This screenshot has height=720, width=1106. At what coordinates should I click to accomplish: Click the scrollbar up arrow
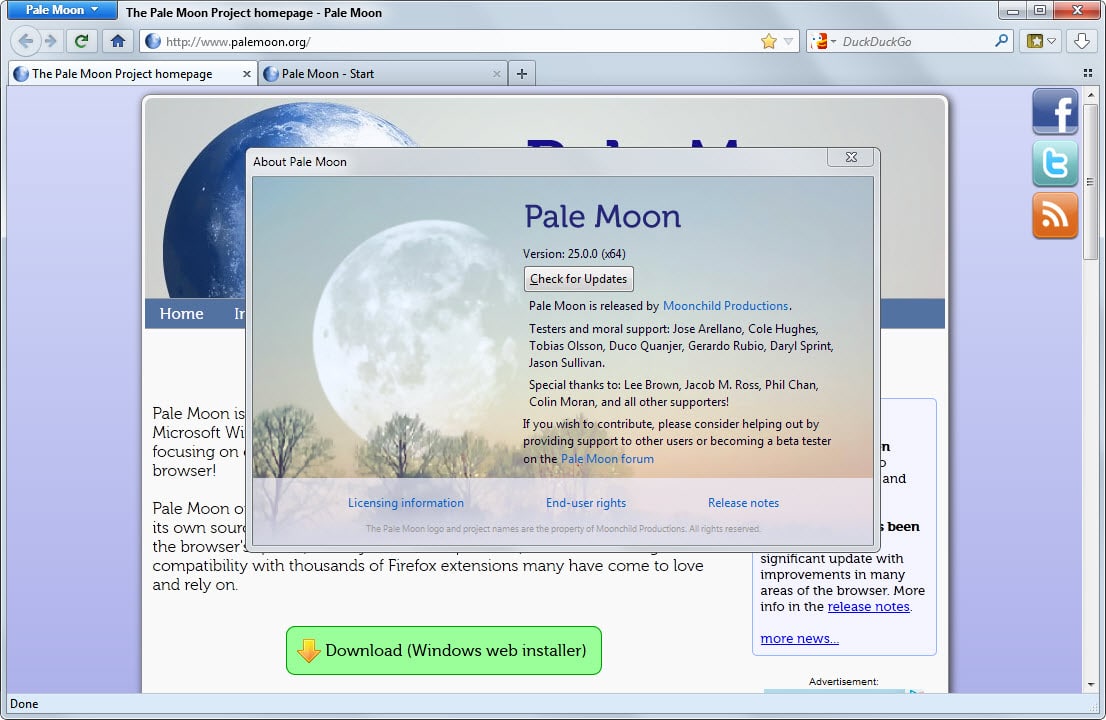(x=1090, y=94)
